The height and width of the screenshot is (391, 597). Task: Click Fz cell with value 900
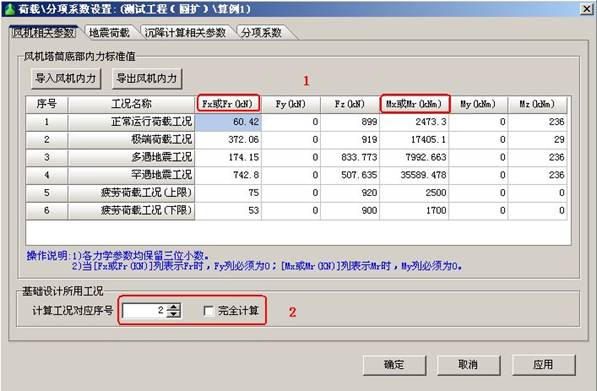tap(350, 210)
